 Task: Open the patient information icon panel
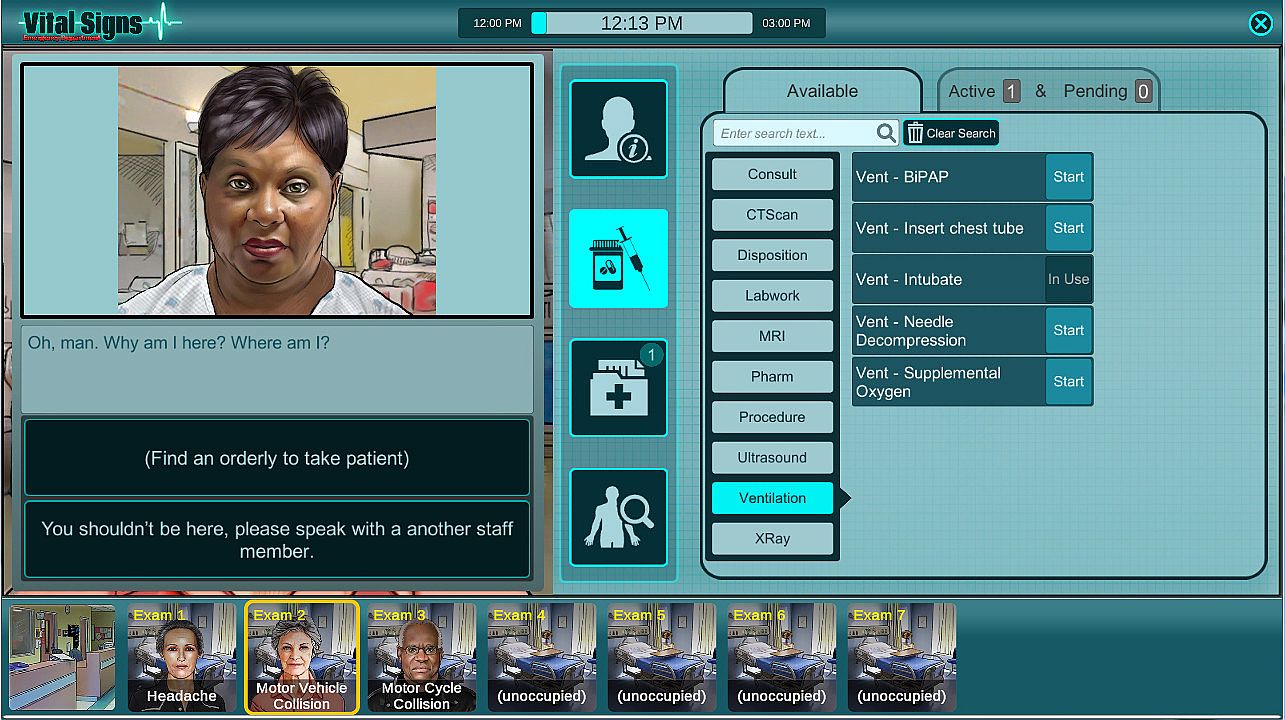618,129
